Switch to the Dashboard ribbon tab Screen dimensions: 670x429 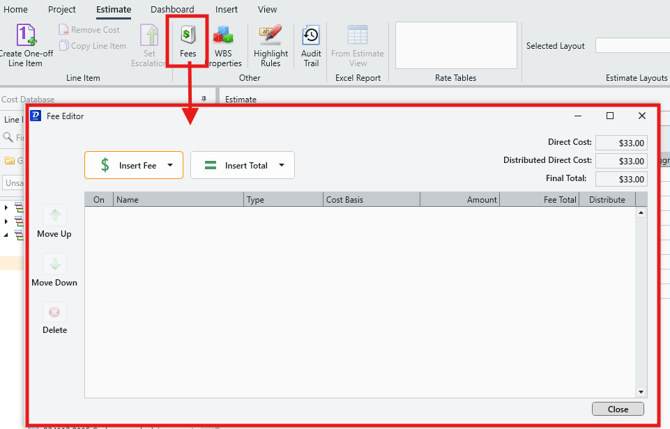[x=172, y=9]
